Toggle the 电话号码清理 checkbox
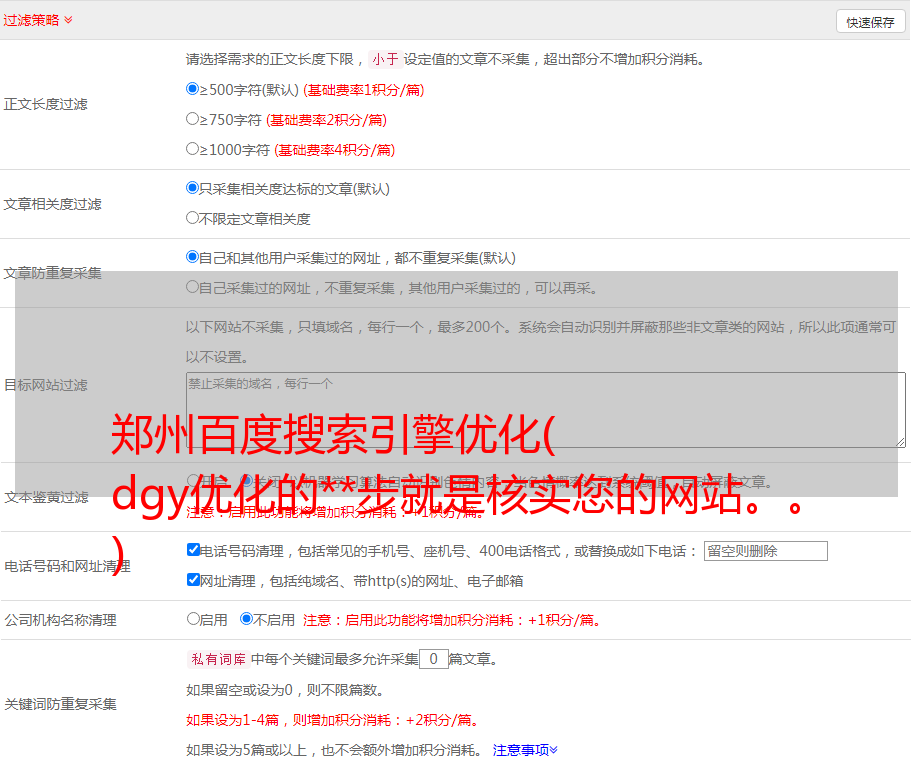This screenshot has width=912, height=768. (x=193, y=550)
